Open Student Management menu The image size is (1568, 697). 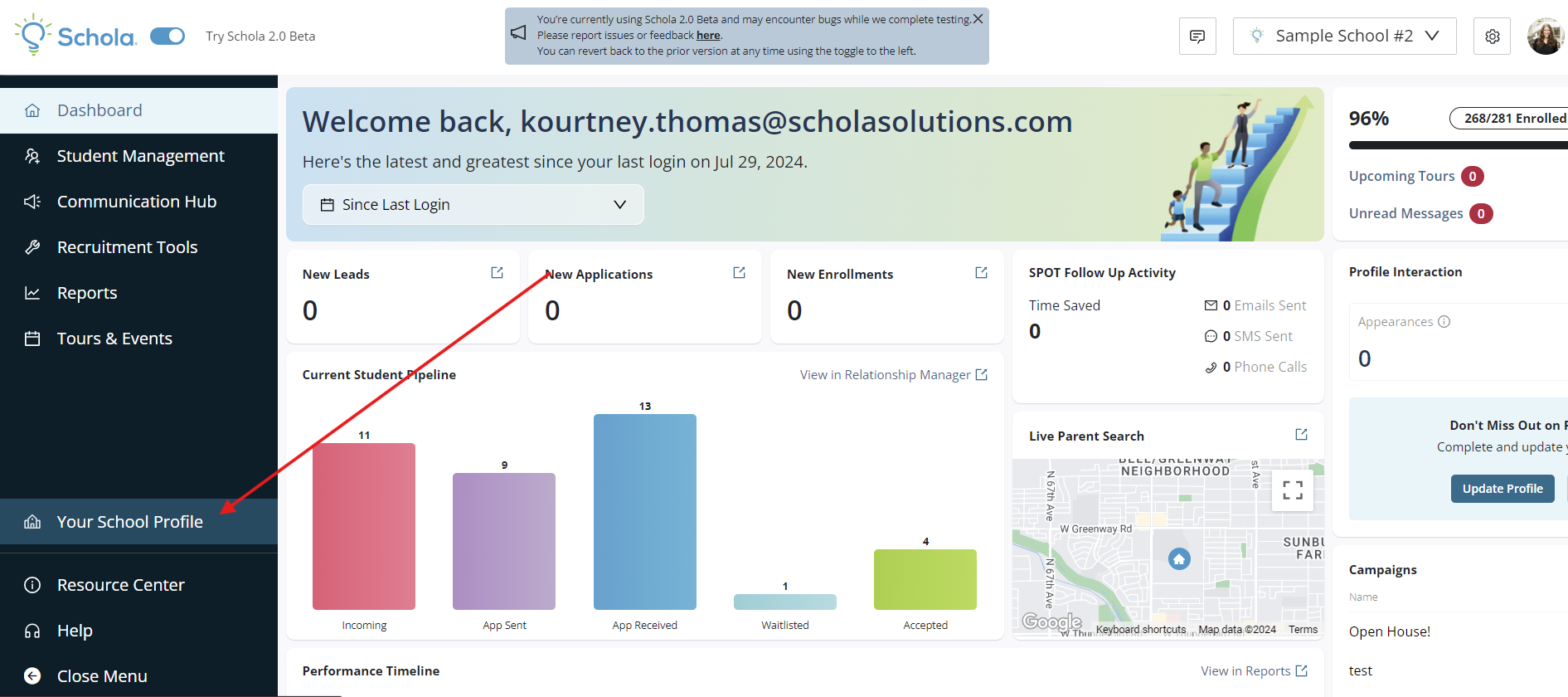(x=138, y=156)
